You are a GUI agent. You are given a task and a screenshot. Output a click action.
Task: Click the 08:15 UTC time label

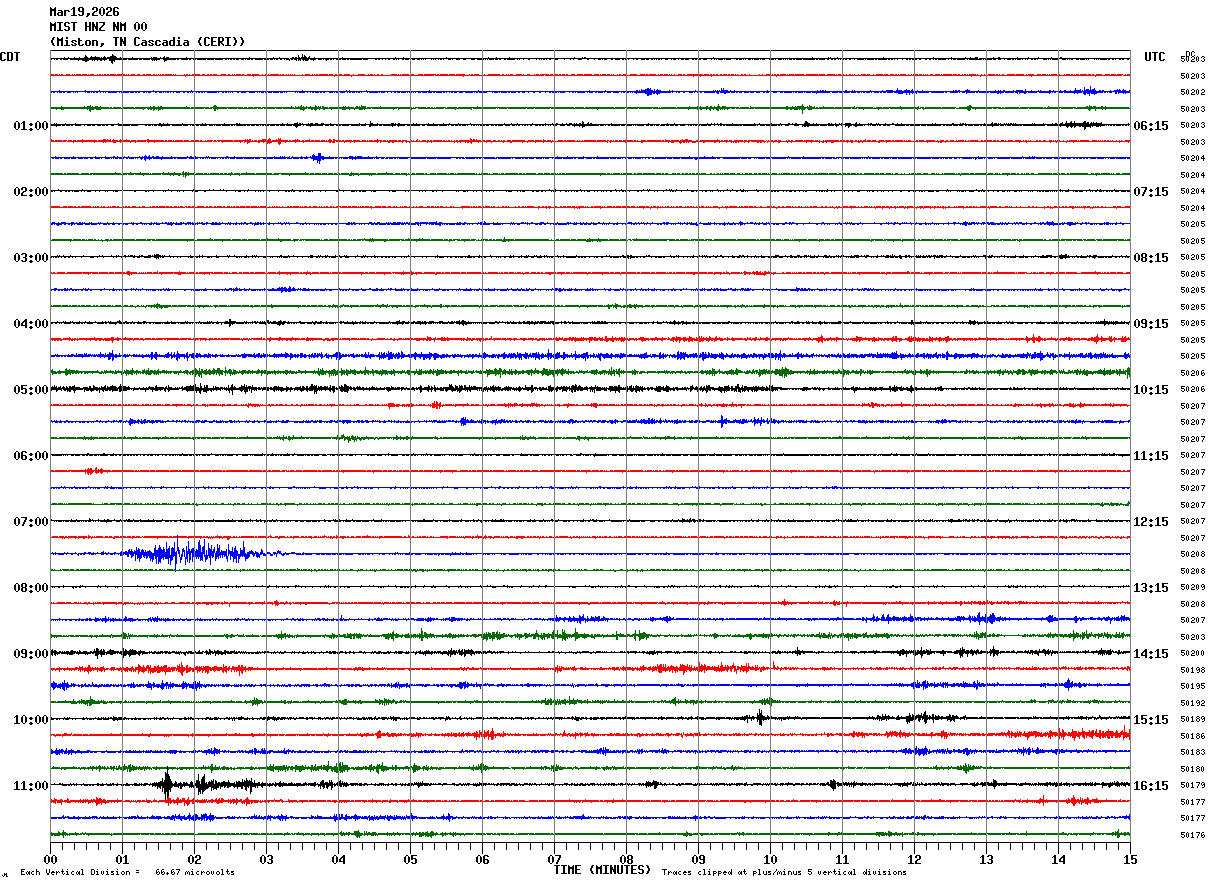[x=1151, y=258]
